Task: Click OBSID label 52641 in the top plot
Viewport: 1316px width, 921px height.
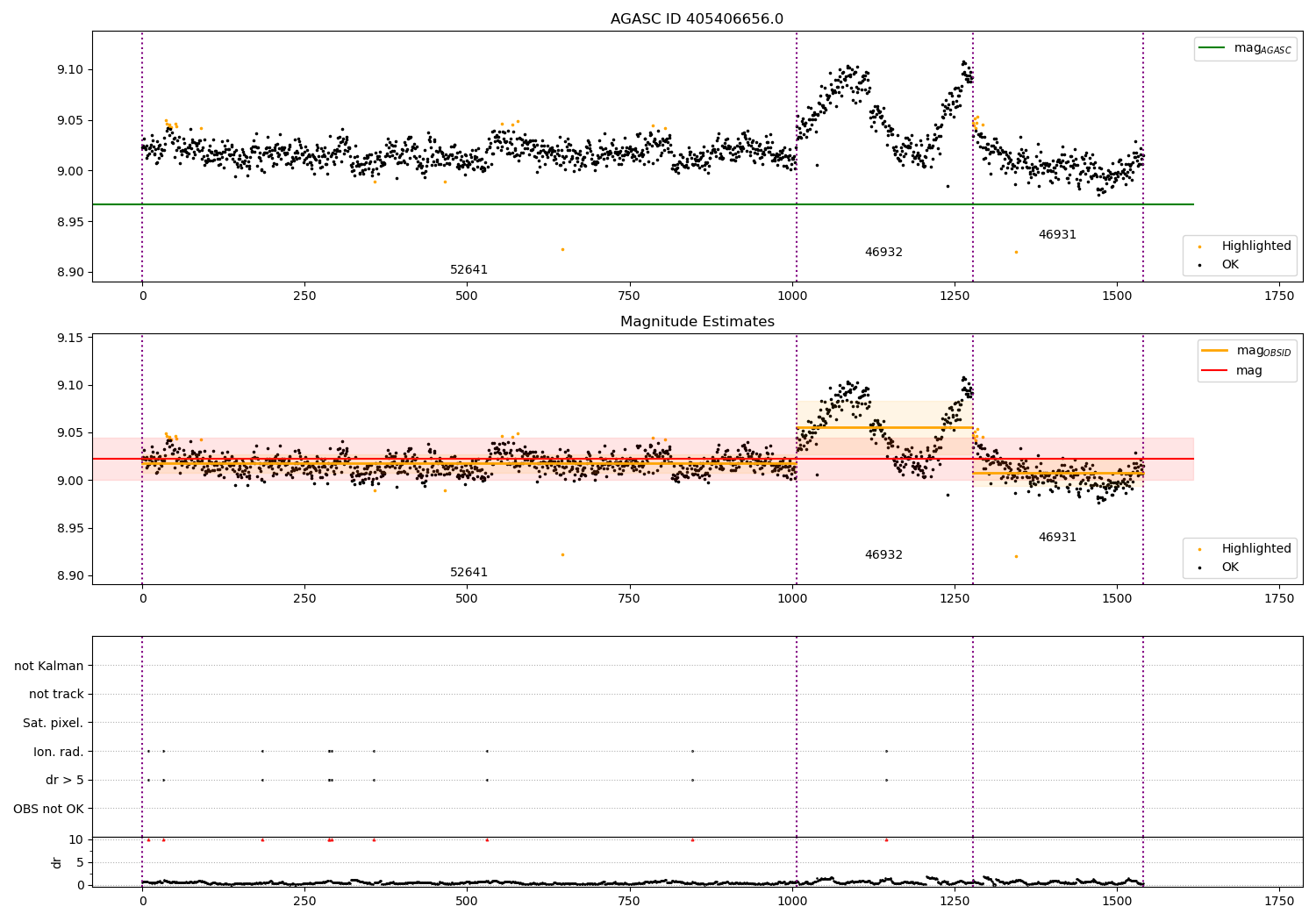Action: click(x=468, y=270)
